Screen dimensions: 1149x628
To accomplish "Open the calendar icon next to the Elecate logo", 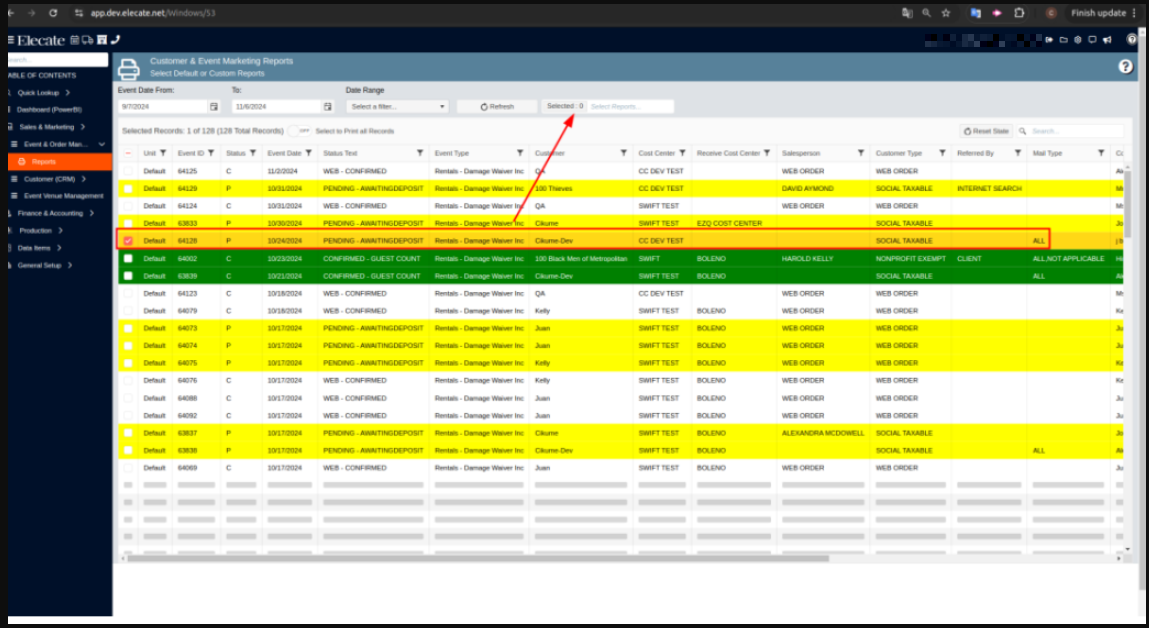I will click(x=75, y=40).
